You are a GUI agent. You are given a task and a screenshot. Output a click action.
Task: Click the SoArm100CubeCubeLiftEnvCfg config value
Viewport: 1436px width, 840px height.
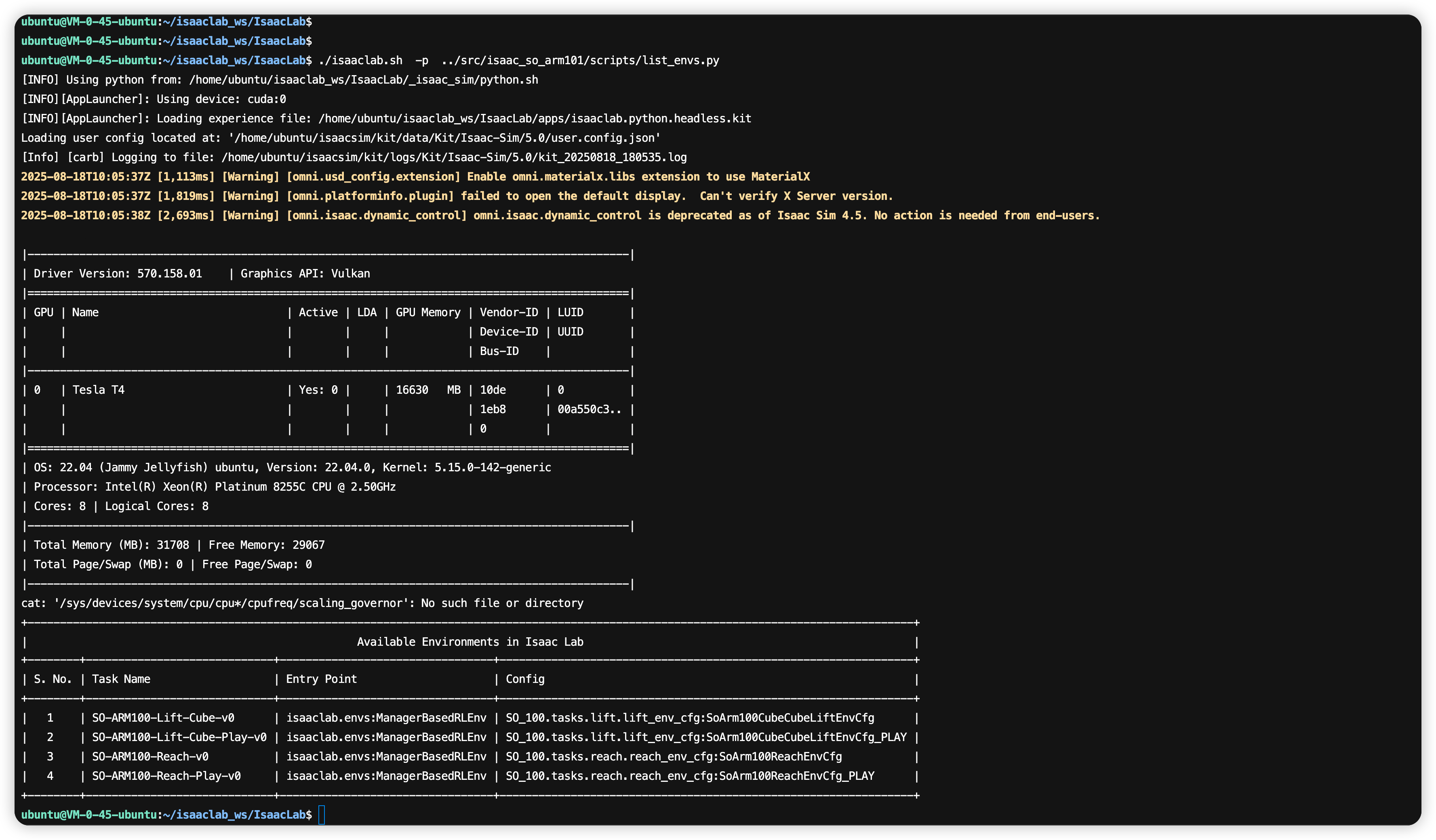click(x=690, y=718)
